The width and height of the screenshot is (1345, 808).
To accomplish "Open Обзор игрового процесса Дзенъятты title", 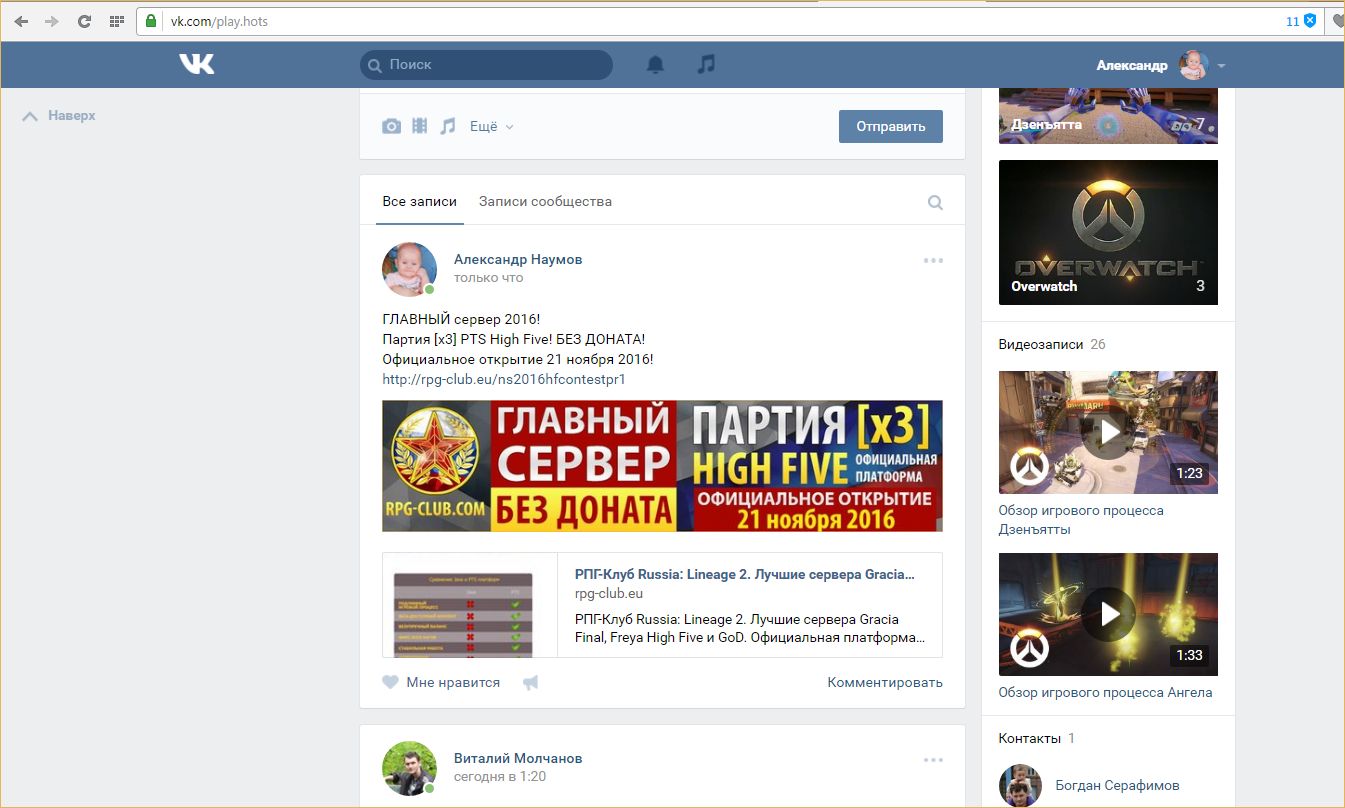I will [x=1081, y=519].
